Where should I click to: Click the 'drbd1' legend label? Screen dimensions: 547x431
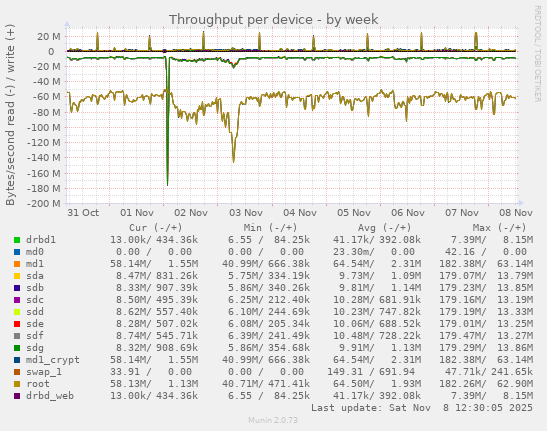(x=41, y=240)
